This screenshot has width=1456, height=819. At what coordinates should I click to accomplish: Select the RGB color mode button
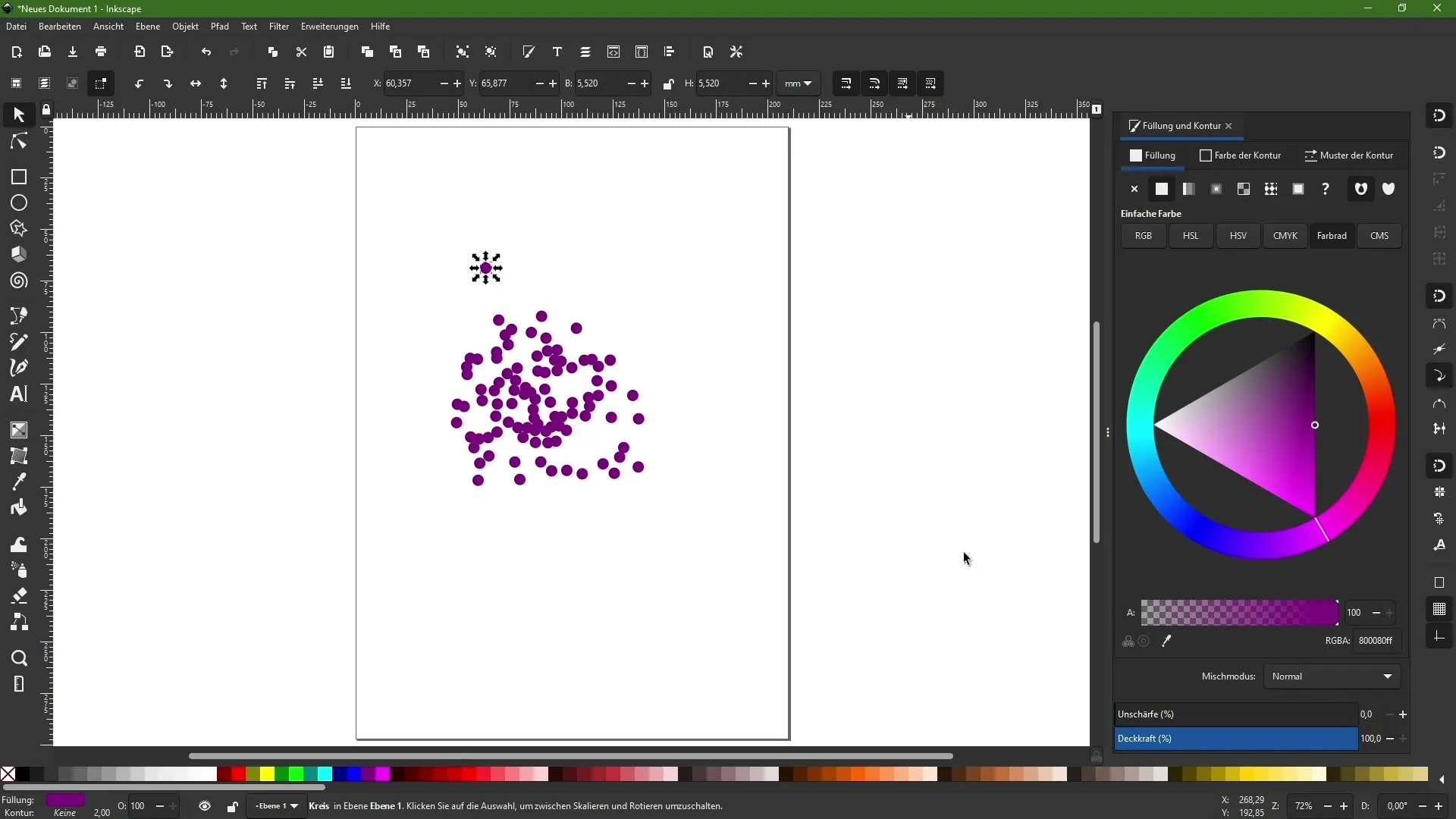point(1144,236)
